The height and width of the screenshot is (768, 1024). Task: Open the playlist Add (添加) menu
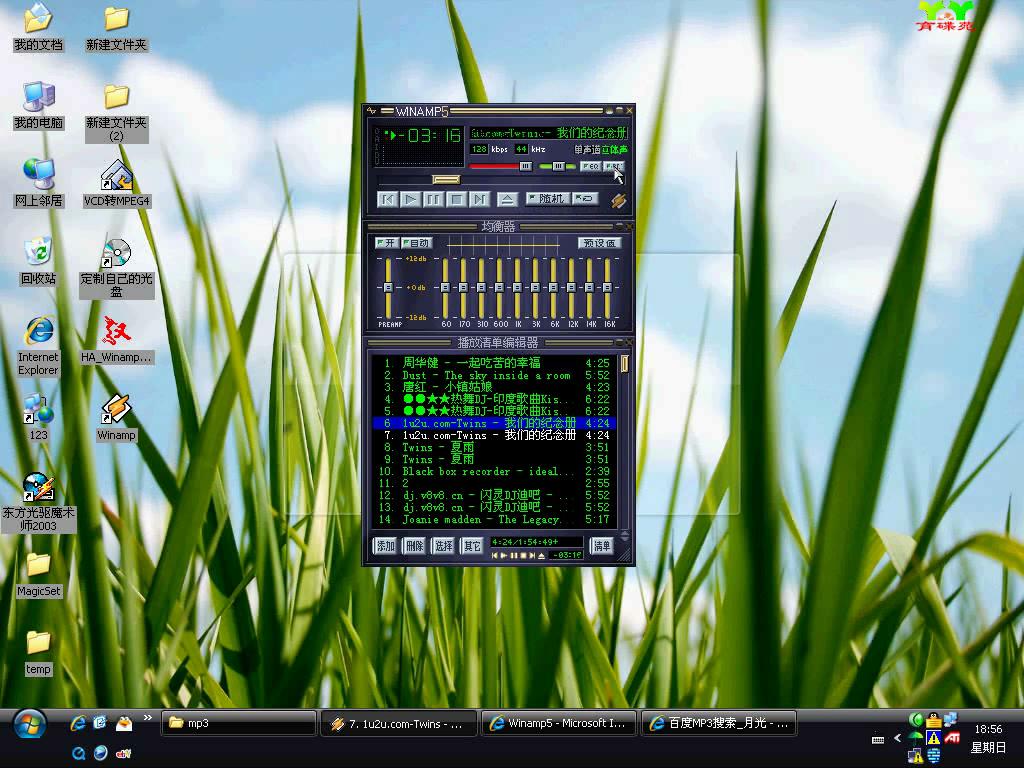[x=385, y=546]
